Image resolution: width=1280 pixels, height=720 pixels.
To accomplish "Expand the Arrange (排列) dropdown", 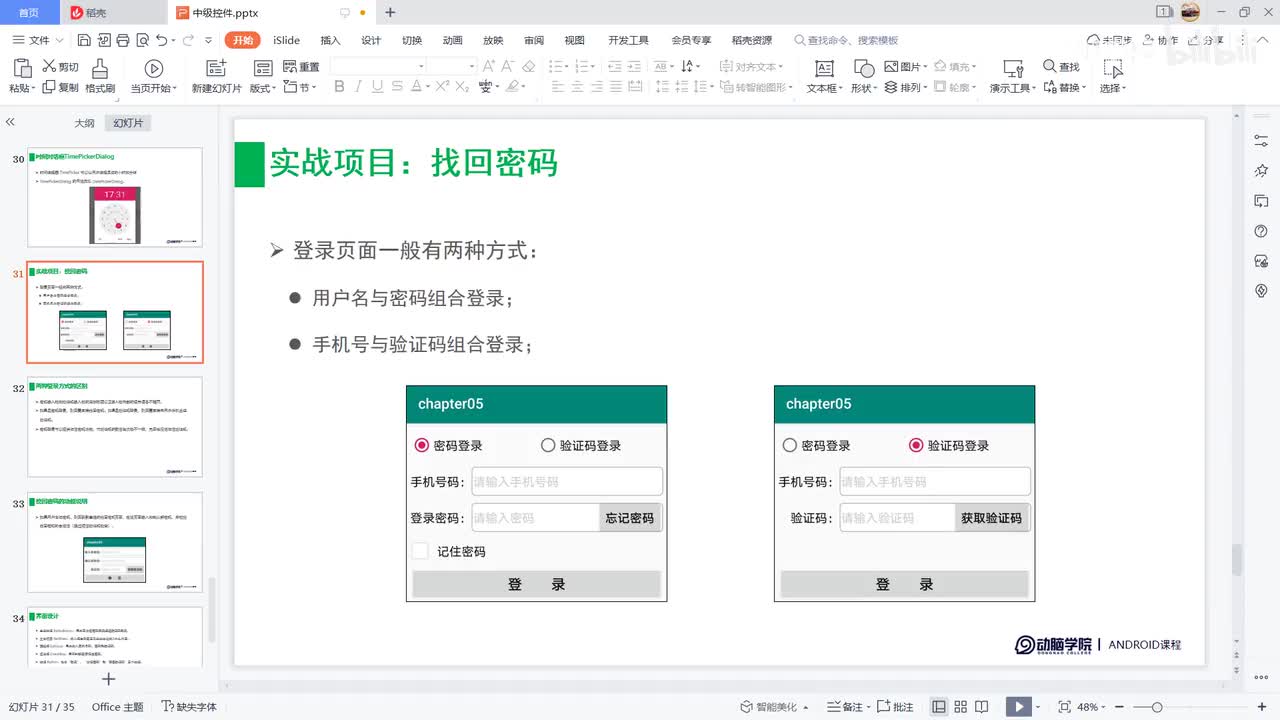I will click(x=905, y=88).
